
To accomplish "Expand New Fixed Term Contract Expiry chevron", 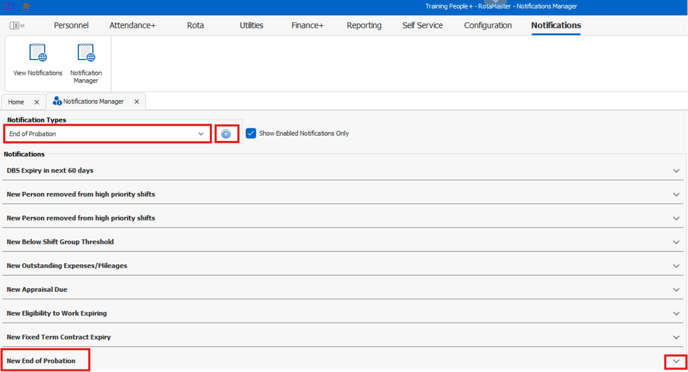I will coord(676,337).
